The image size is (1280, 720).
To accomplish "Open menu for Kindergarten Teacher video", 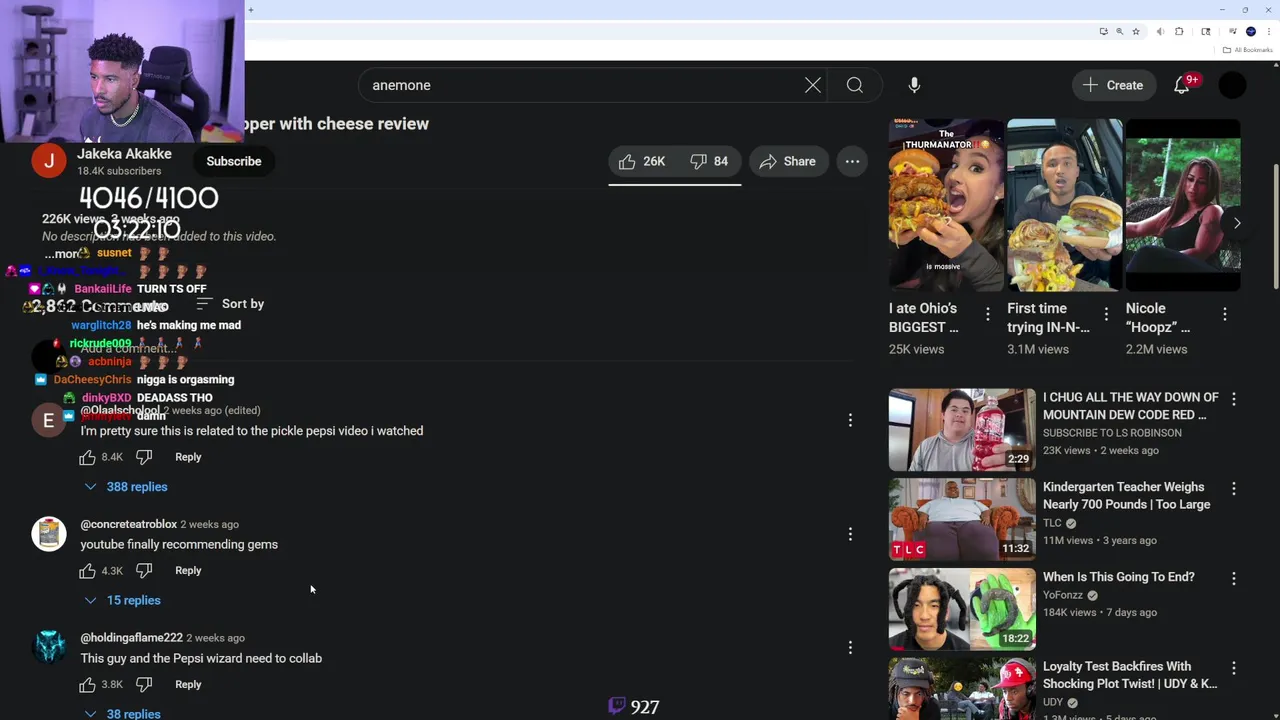I will point(1234,489).
